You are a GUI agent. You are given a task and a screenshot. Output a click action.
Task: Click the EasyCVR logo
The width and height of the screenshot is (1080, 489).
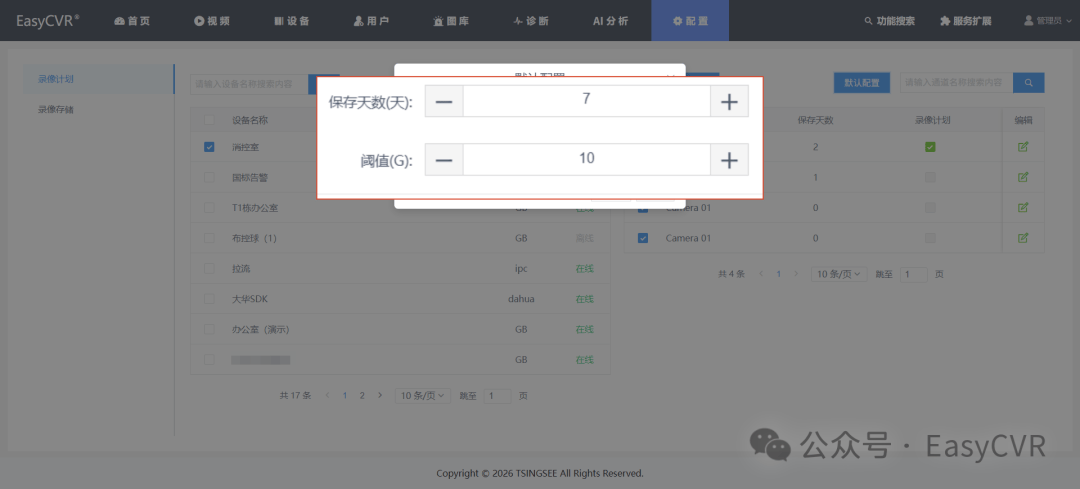(47, 21)
